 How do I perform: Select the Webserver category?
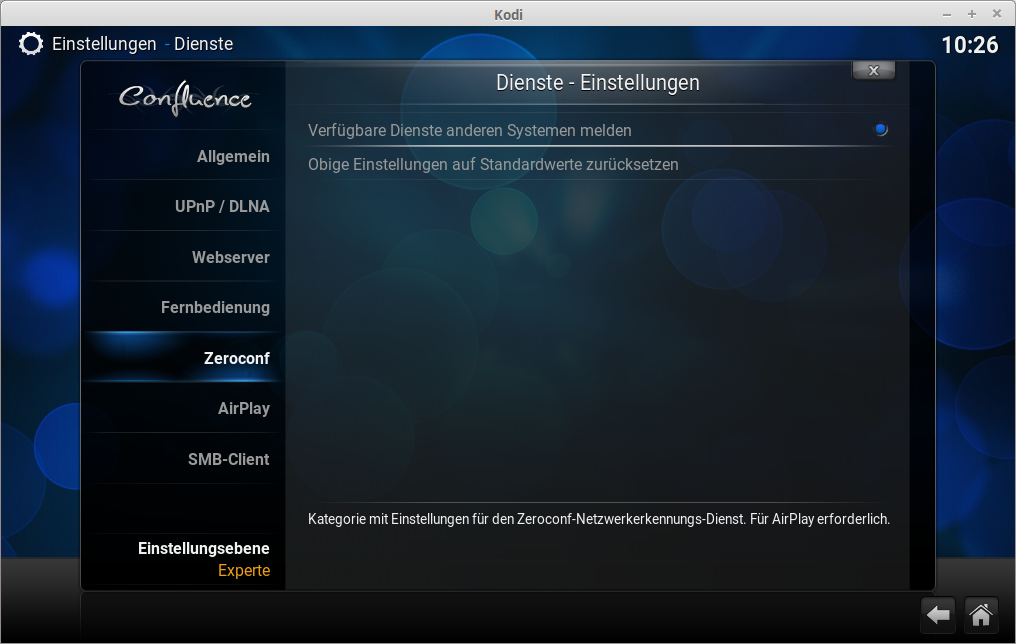[x=230, y=257]
